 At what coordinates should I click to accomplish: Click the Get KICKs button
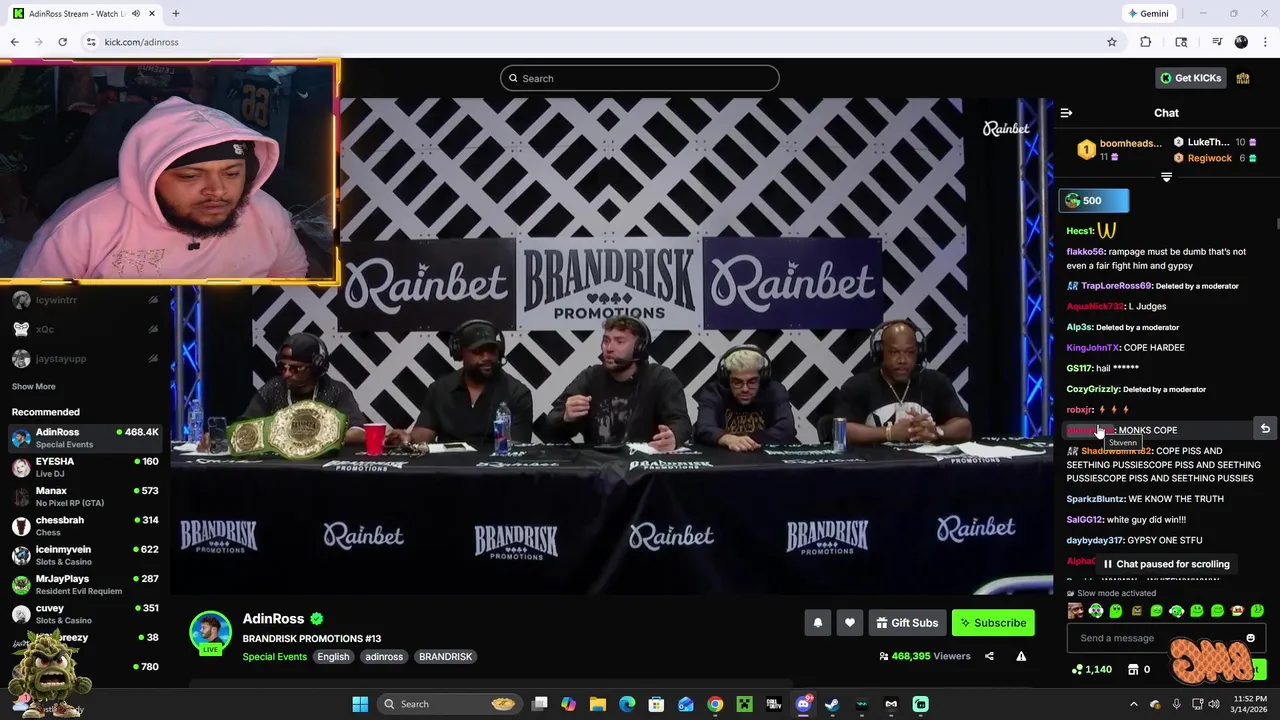pyautogui.click(x=1190, y=78)
